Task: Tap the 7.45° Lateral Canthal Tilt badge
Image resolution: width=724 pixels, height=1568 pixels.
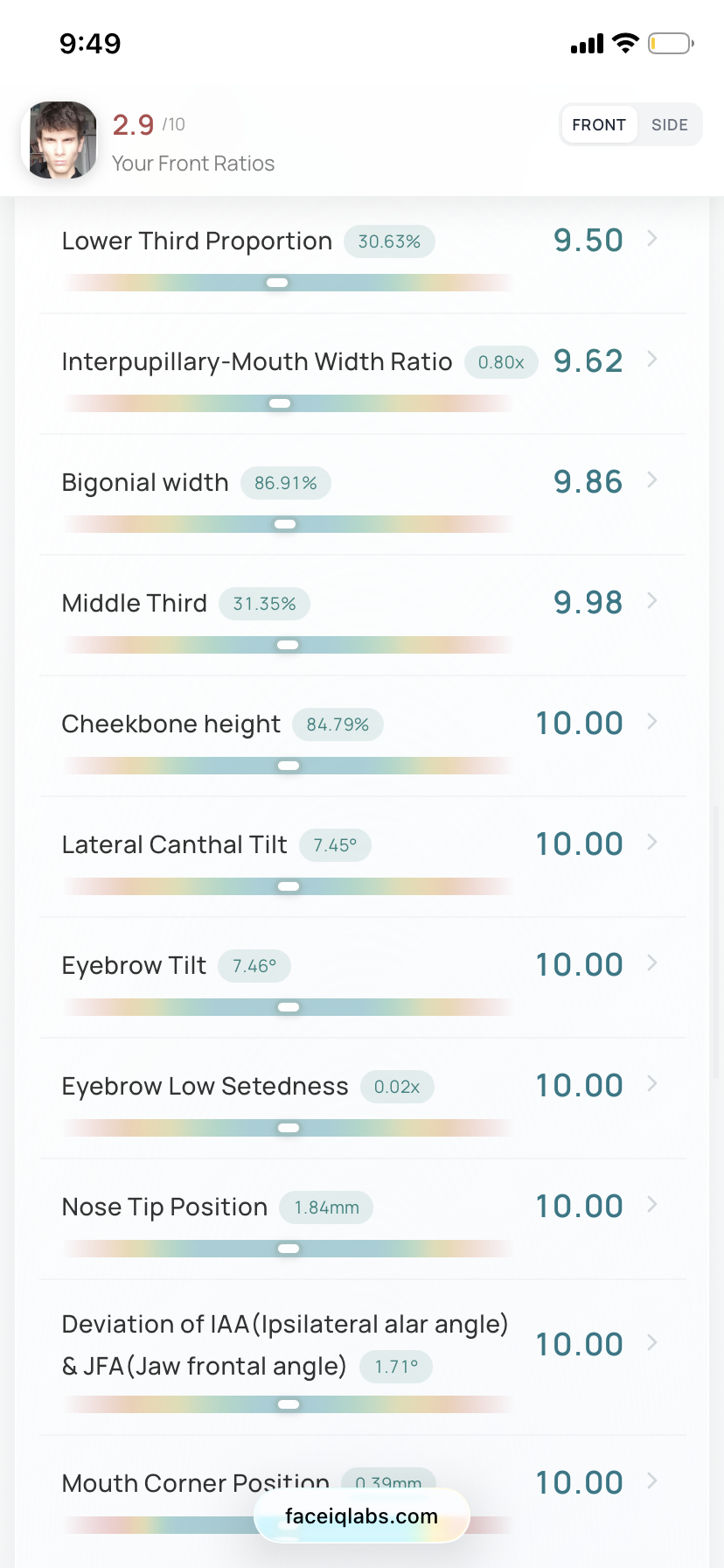Action: click(336, 845)
